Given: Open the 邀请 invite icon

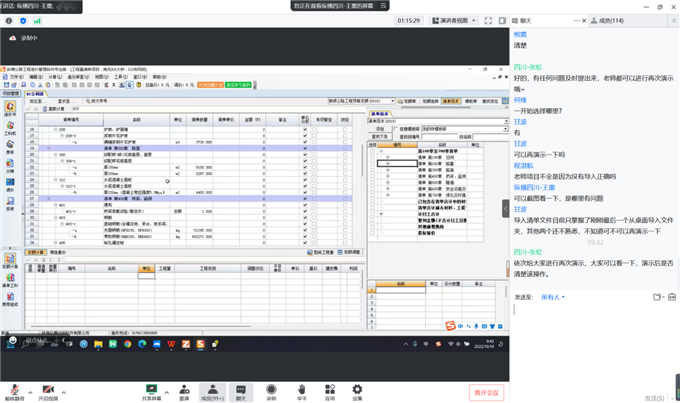Looking at the screenshot, I should pos(182,387).
